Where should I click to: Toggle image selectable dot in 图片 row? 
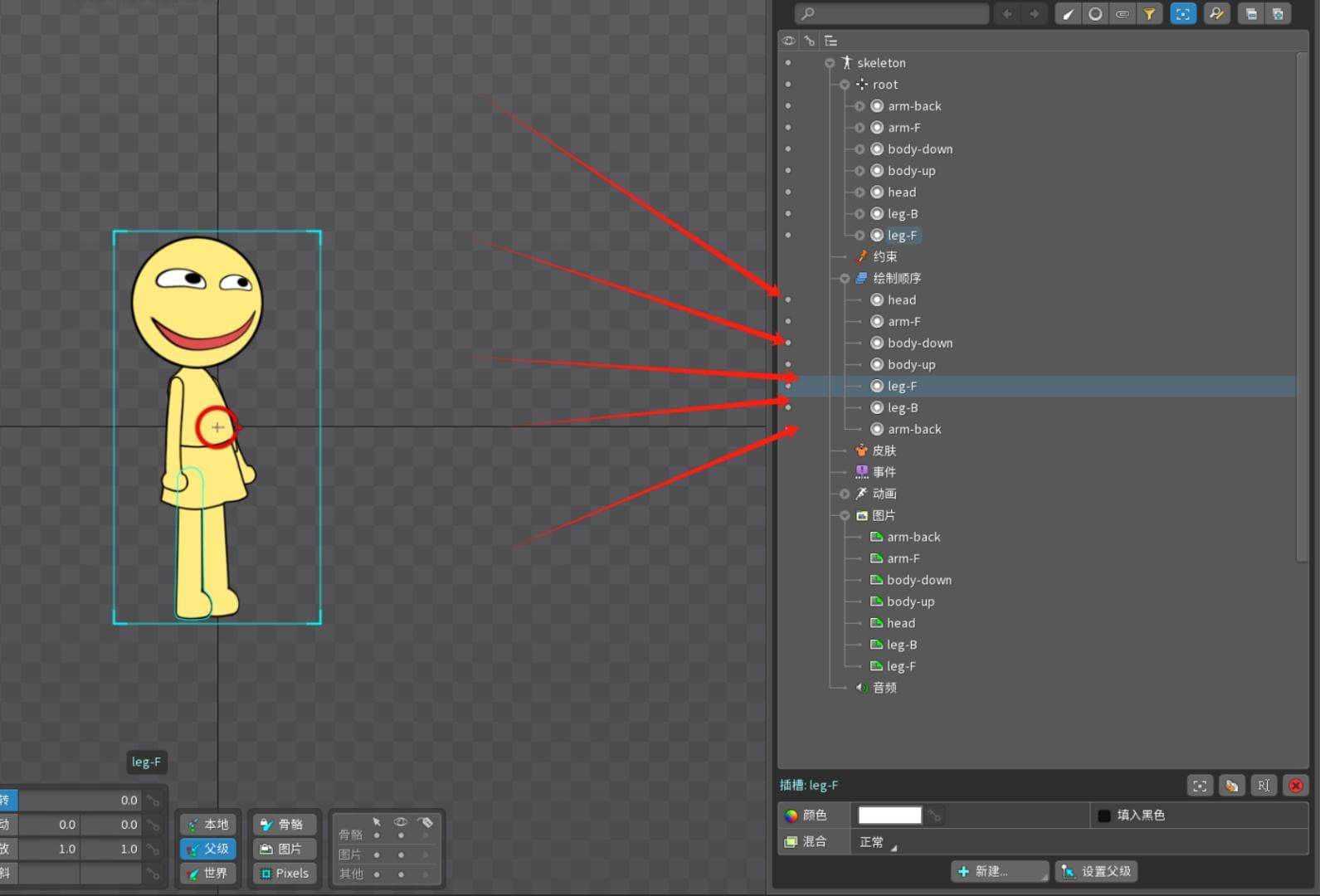[x=377, y=855]
